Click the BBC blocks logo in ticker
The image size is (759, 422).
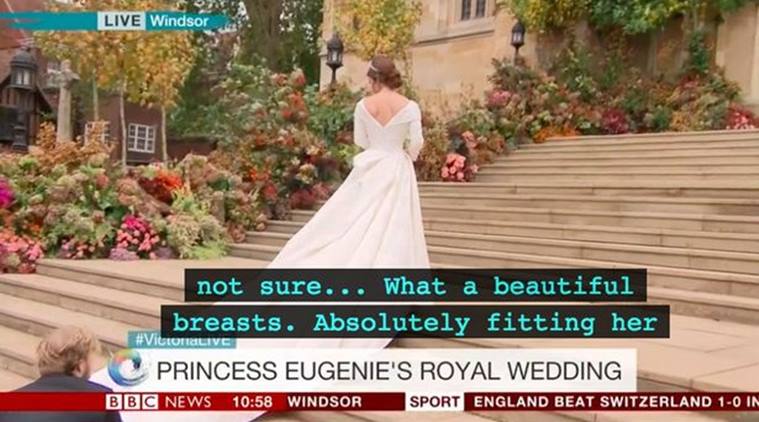point(132,402)
